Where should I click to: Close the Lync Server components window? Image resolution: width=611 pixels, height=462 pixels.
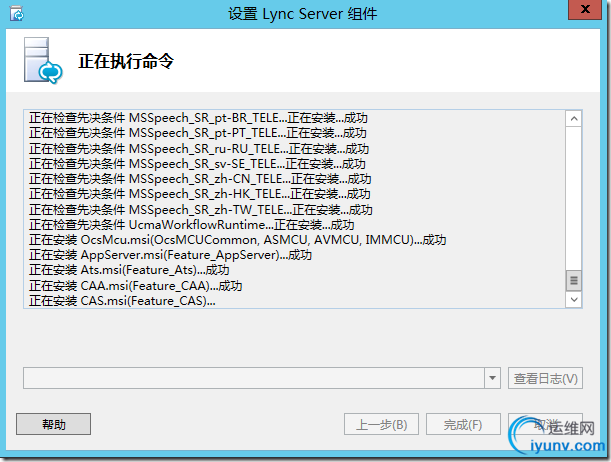585,9
